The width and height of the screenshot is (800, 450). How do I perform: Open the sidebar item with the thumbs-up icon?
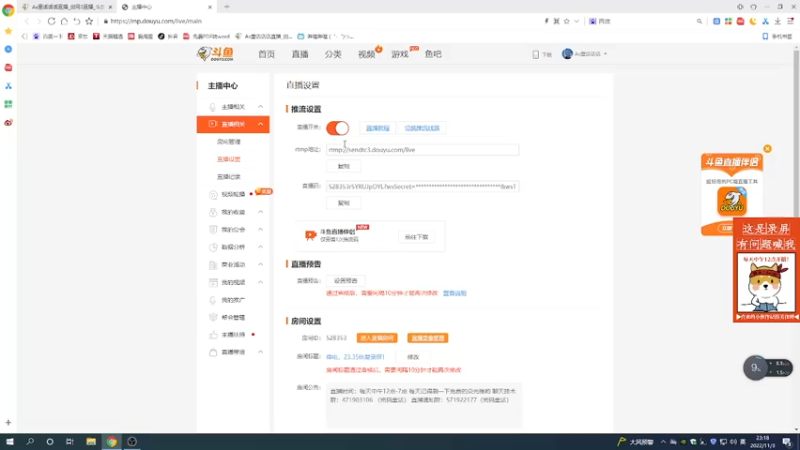pyautogui.click(x=233, y=335)
